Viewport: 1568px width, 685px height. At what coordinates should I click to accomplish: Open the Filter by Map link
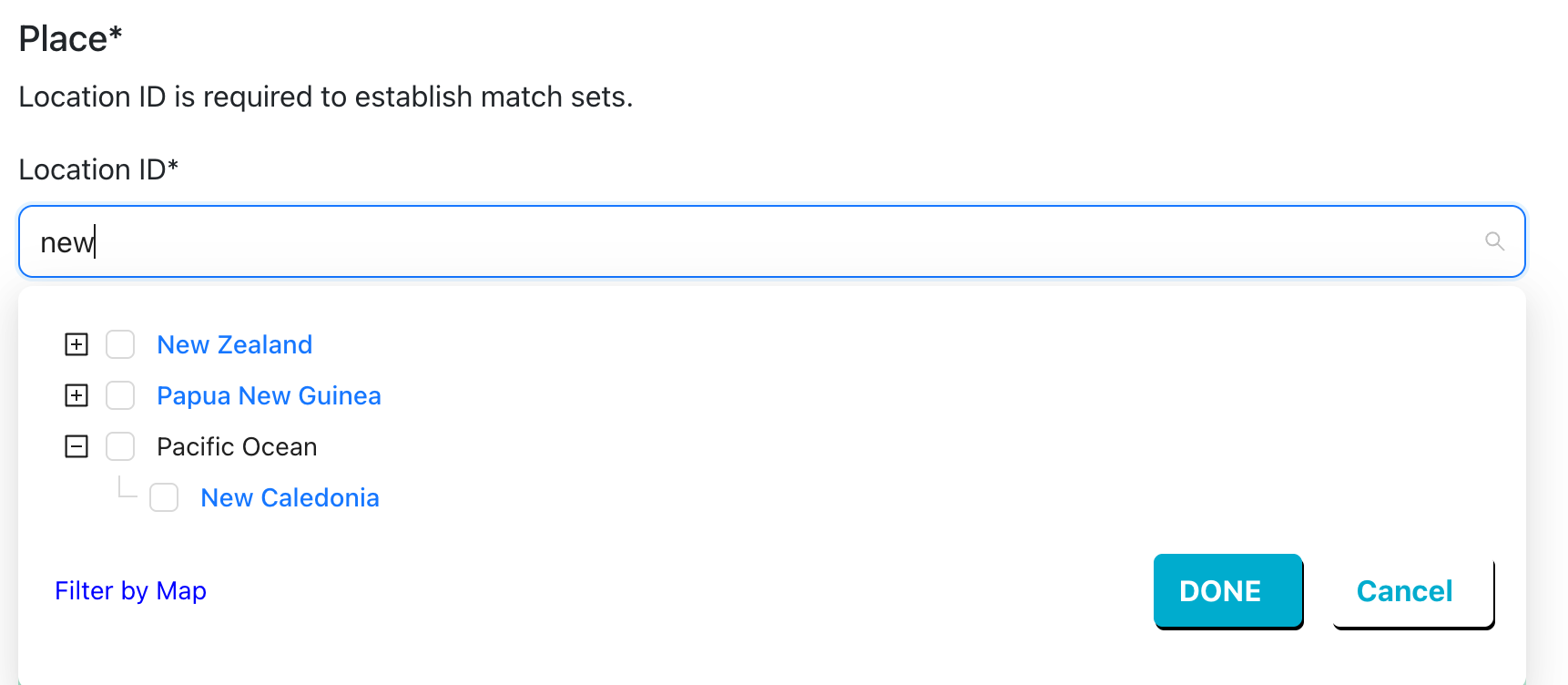(x=130, y=591)
